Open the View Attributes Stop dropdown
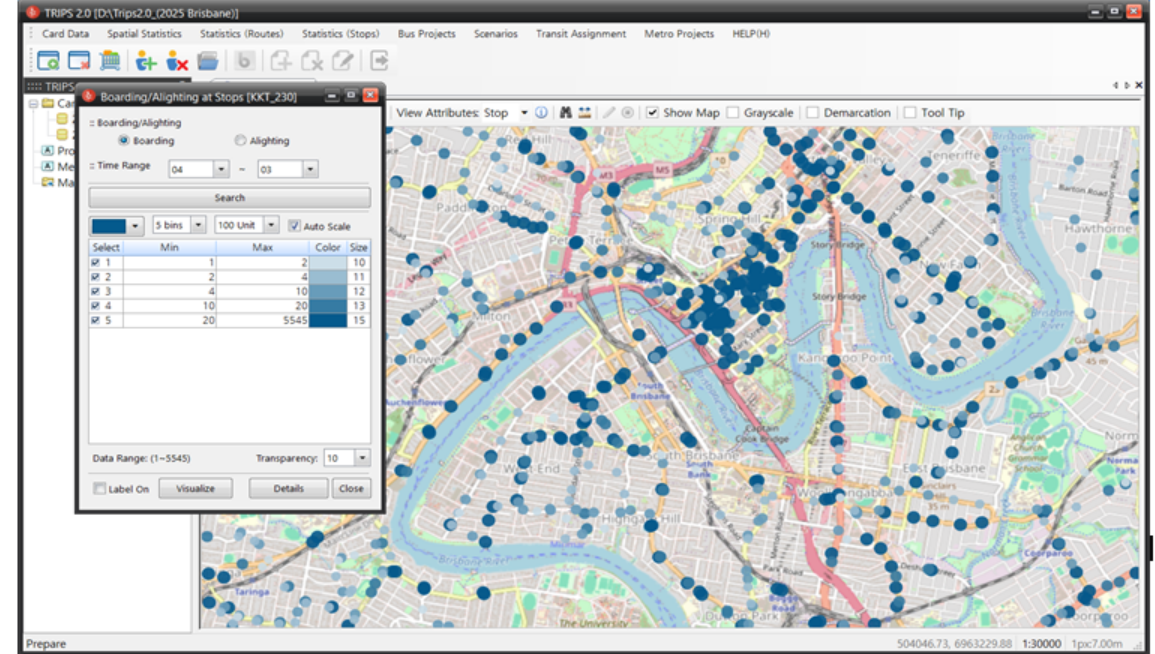The width and height of the screenshot is (1155, 654). coord(524,113)
